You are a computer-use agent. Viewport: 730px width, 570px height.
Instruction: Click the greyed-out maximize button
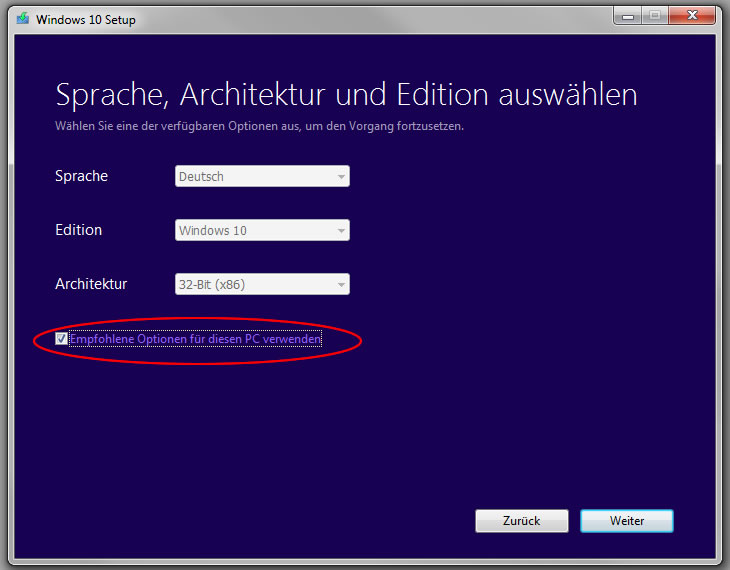(x=656, y=16)
